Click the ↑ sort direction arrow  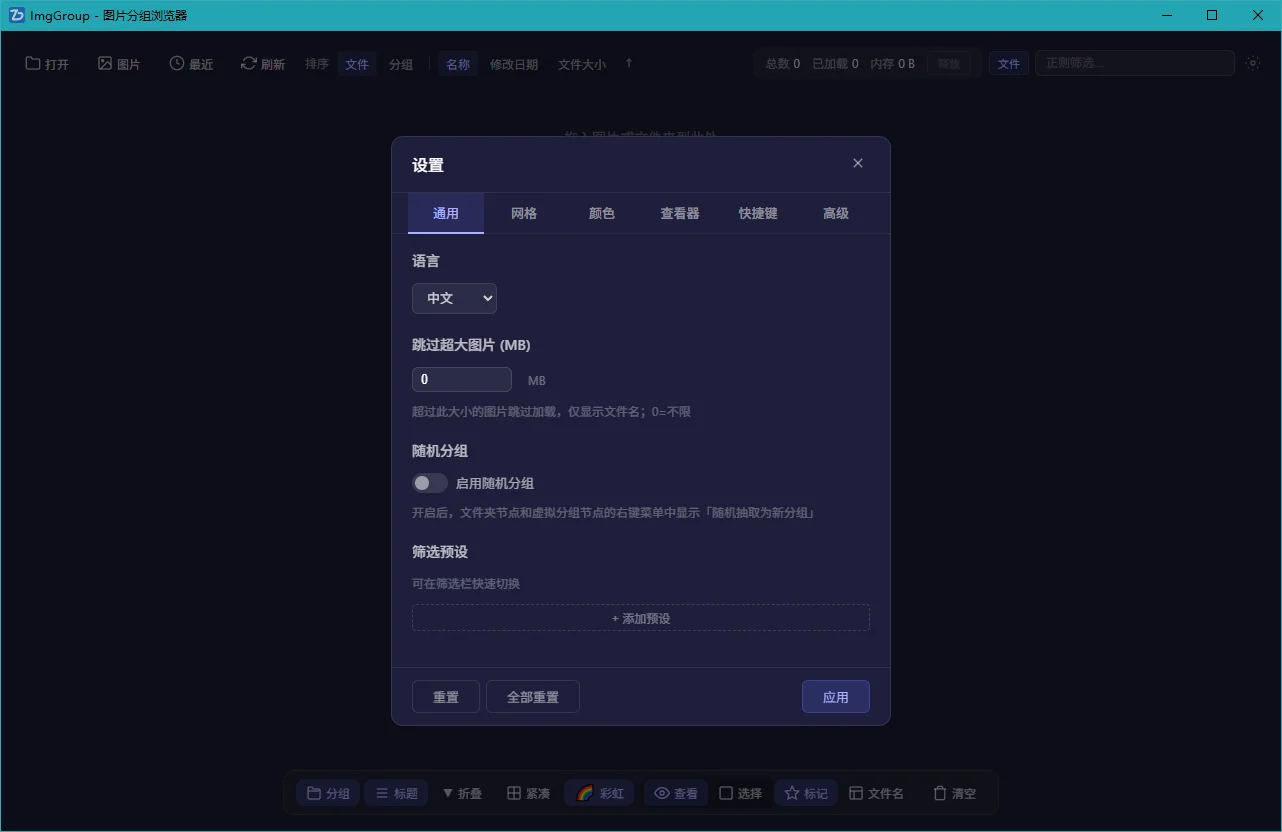[x=629, y=63]
